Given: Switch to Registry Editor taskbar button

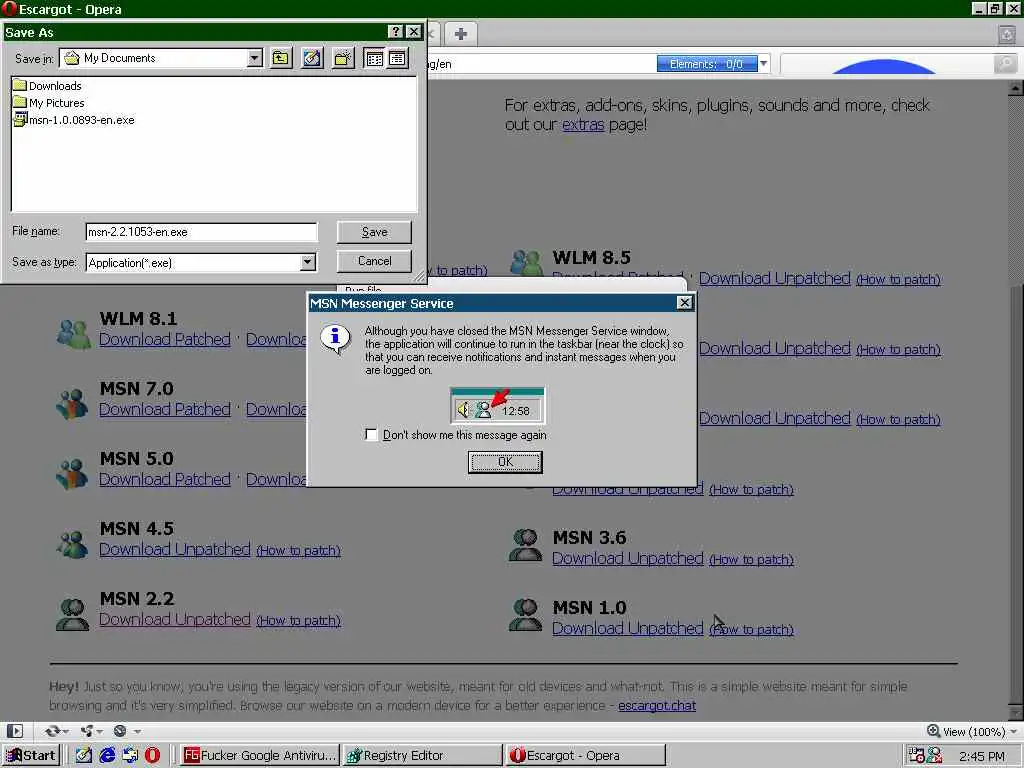Looking at the screenshot, I should pos(423,756).
